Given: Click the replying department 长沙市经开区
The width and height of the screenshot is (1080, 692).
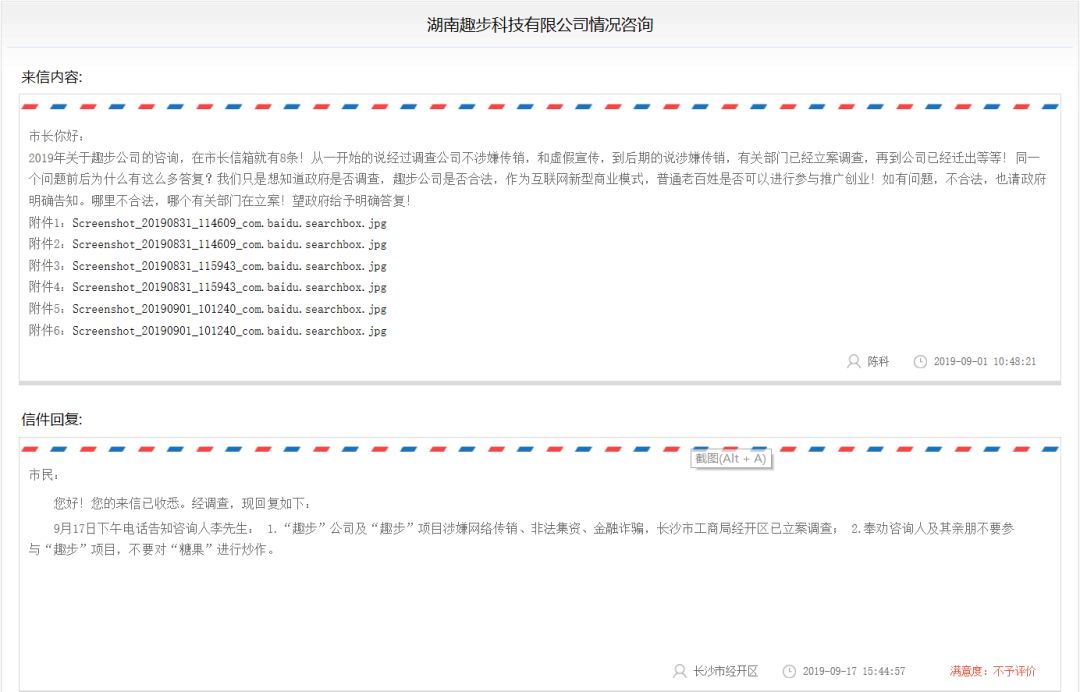Looking at the screenshot, I should click(725, 671).
